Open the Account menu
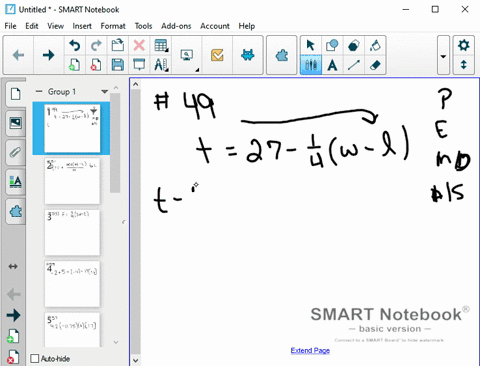The width and height of the screenshot is (480, 366). (215, 26)
